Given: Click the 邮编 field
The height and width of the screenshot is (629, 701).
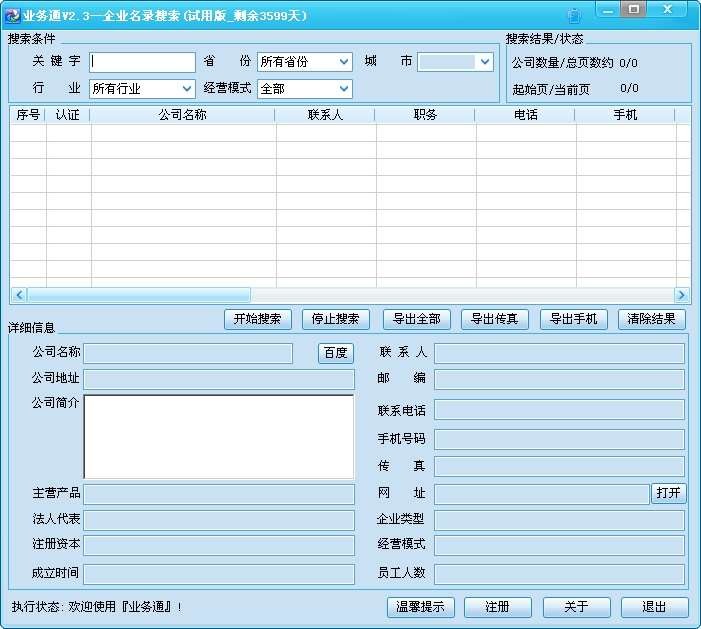Looking at the screenshot, I should [559, 379].
